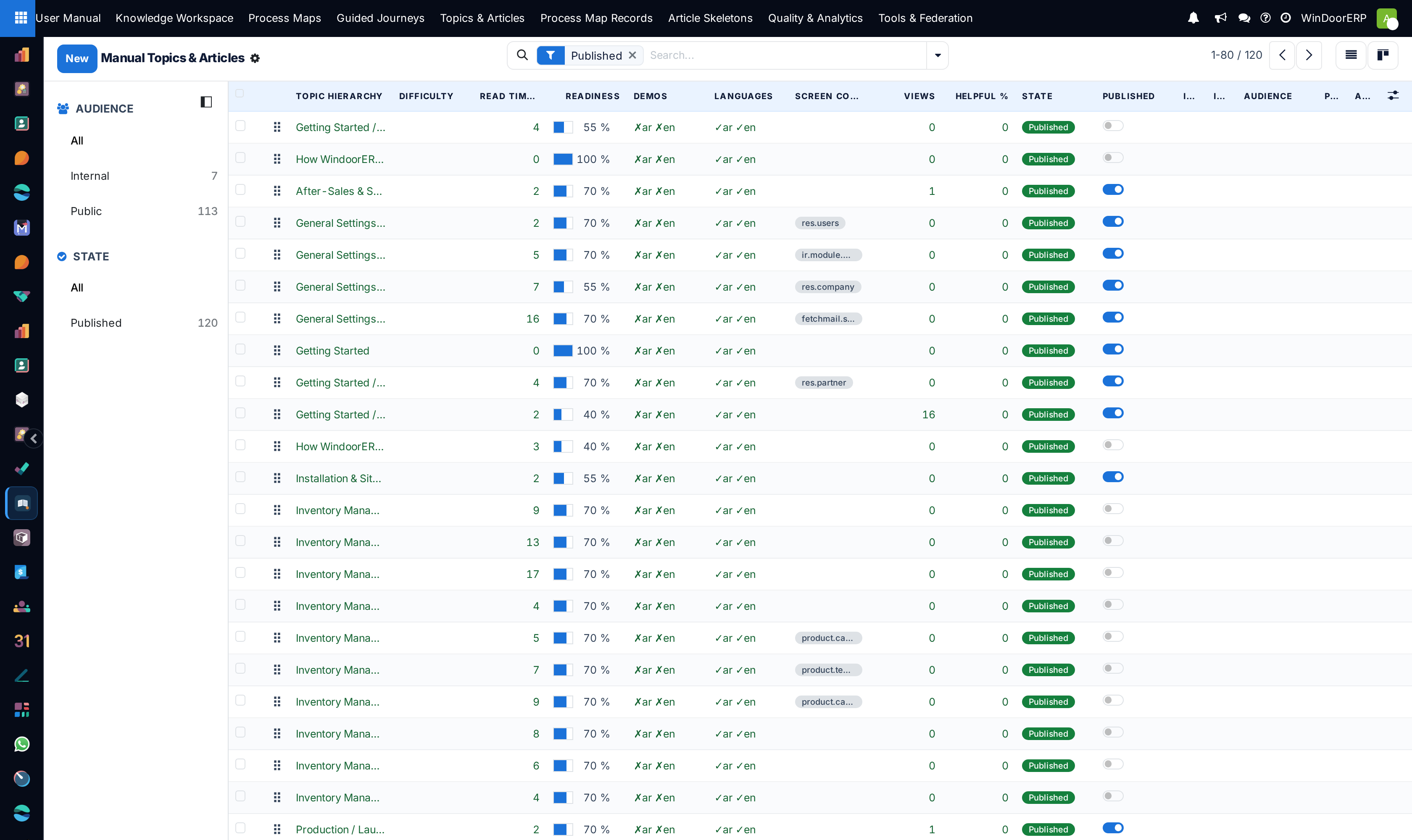Viewport: 1412px width, 840px height.
Task: Switch to kanban view
Action: tap(1383, 55)
